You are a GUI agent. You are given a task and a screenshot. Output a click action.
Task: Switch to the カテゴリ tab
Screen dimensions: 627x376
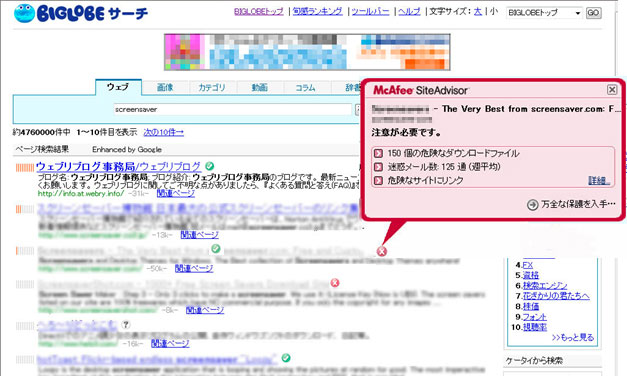212,87
